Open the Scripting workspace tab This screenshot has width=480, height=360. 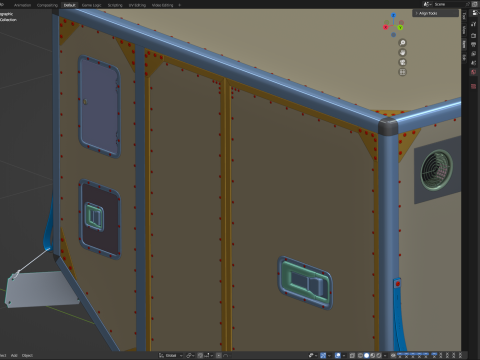click(115, 5)
